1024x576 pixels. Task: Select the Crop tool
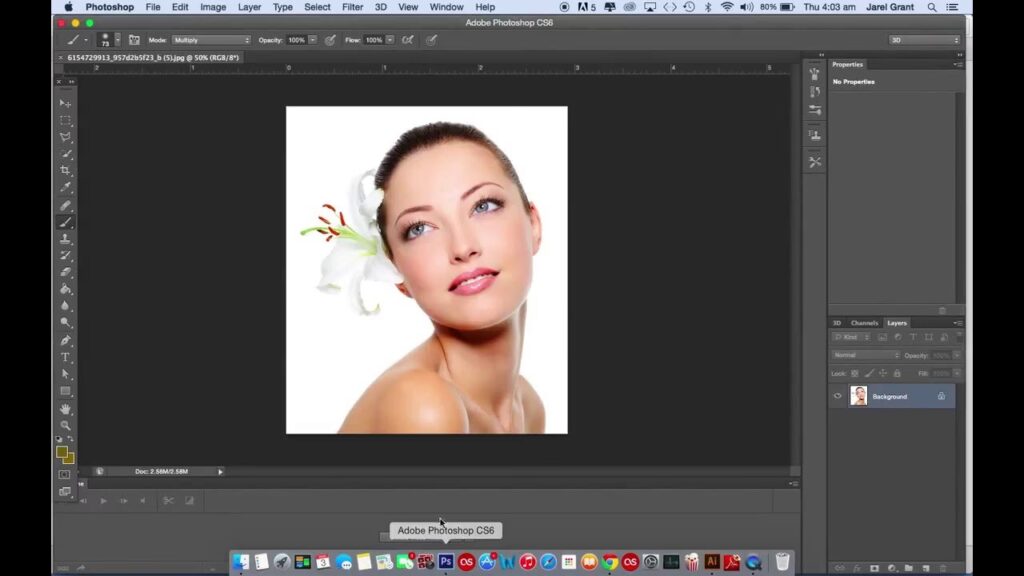[x=66, y=171]
